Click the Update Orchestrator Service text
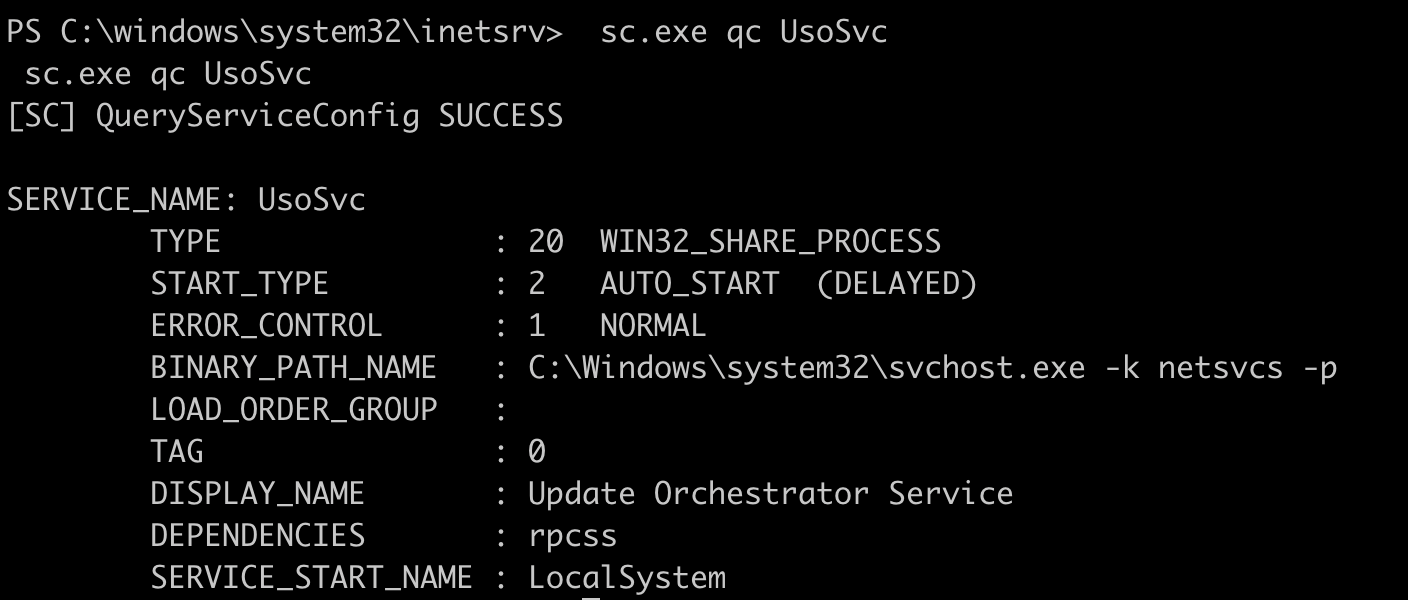1408x600 pixels. point(770,494)
